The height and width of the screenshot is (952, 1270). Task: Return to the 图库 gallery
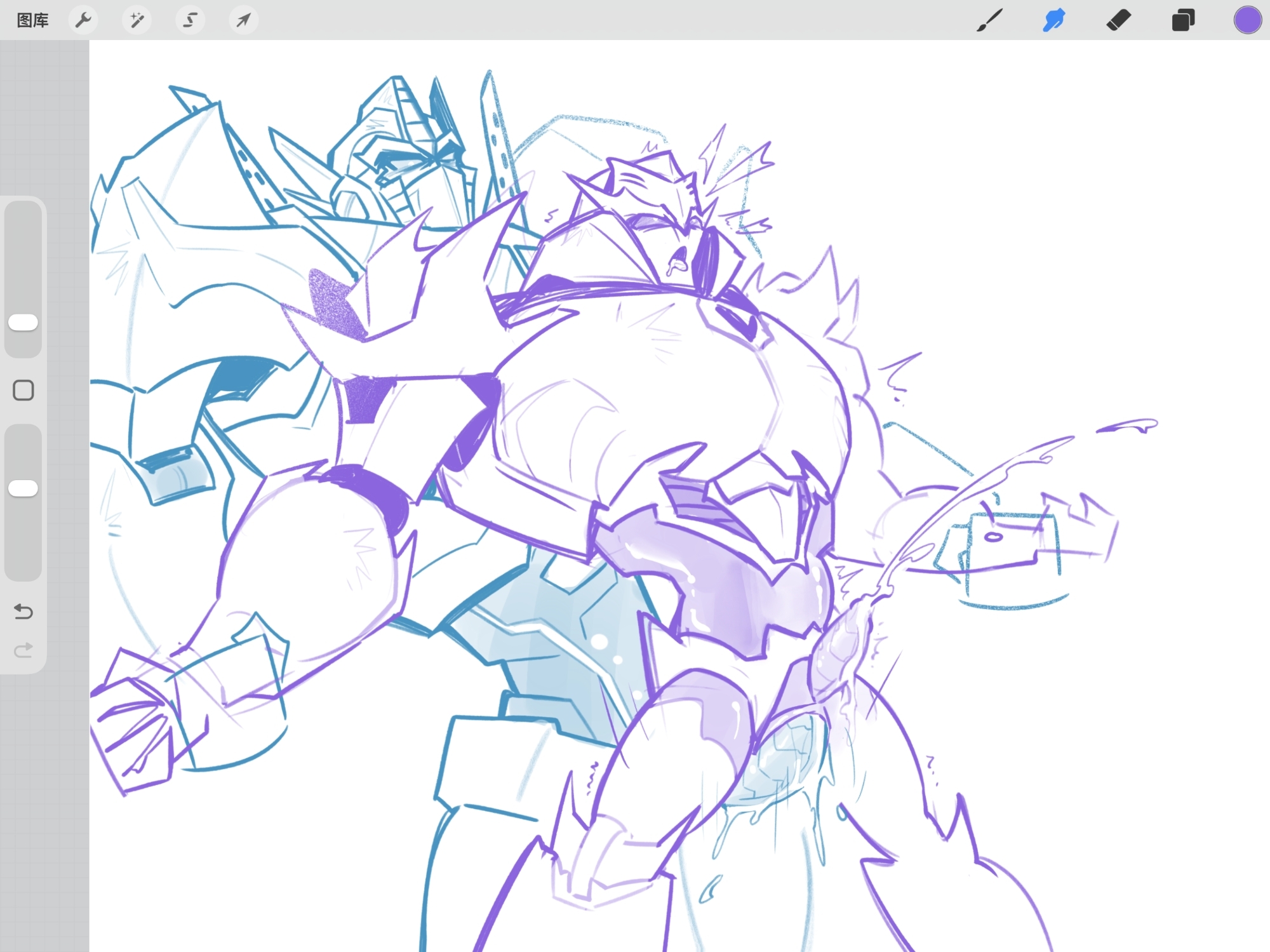pos(32,20)
